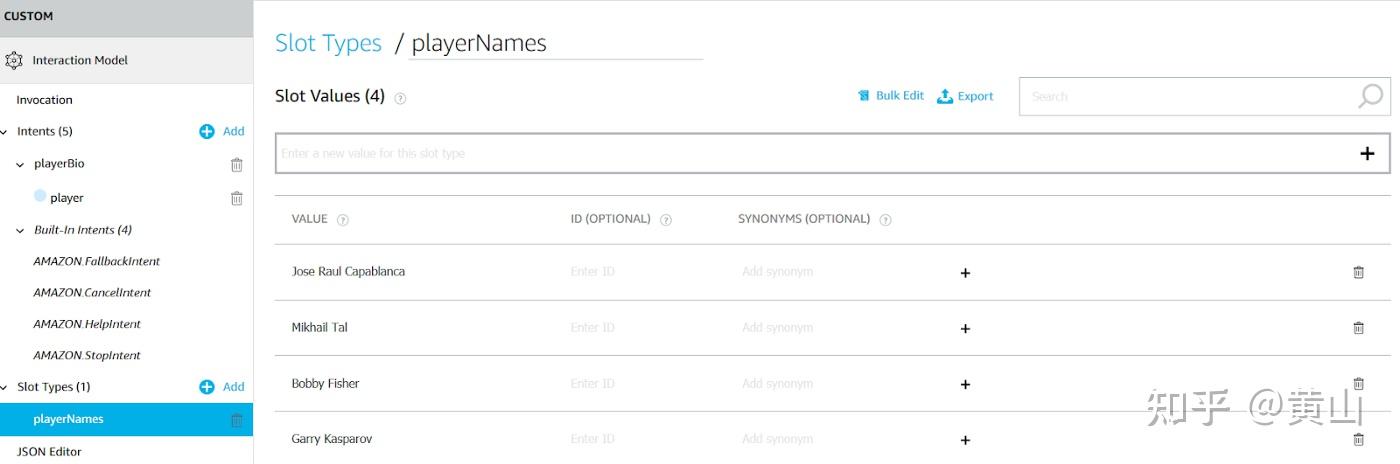Screen dimensions: 1400x464
Task: Open the Invocation menu item
Action: [x=44, y=100]
